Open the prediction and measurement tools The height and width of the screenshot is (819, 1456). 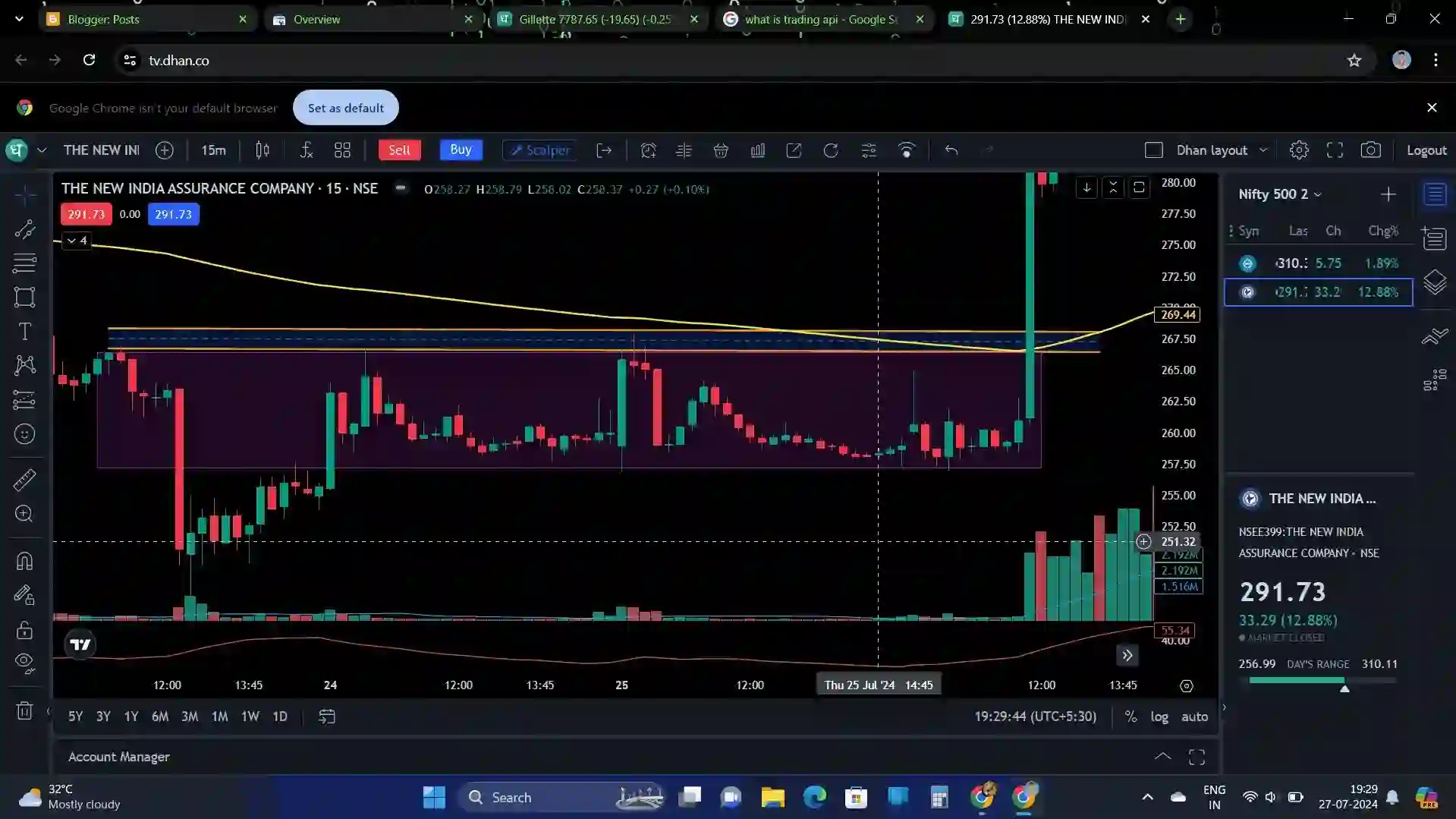24,399
